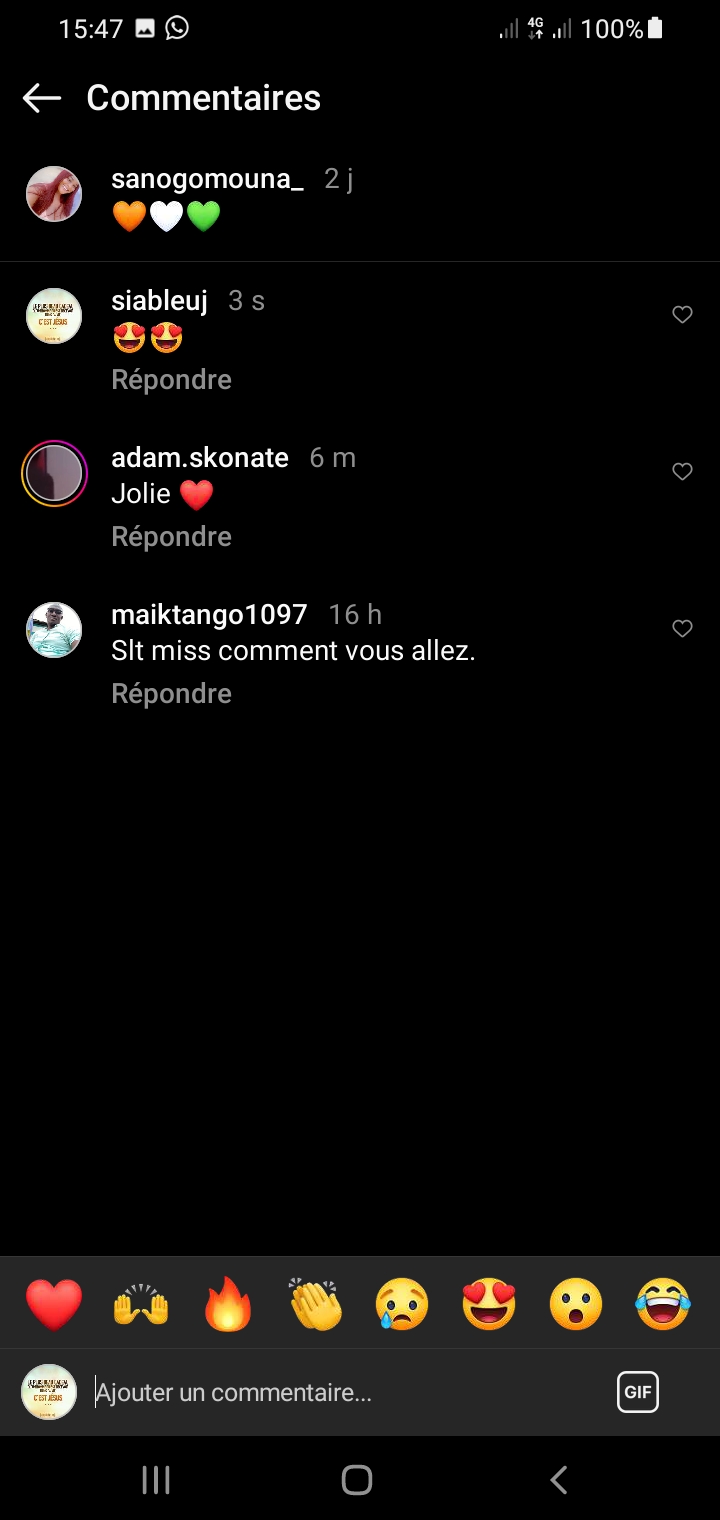Tap Répondre under maiktango1097's comment
The width and height of the screenshot is (720, 1520).
[172, 694]
